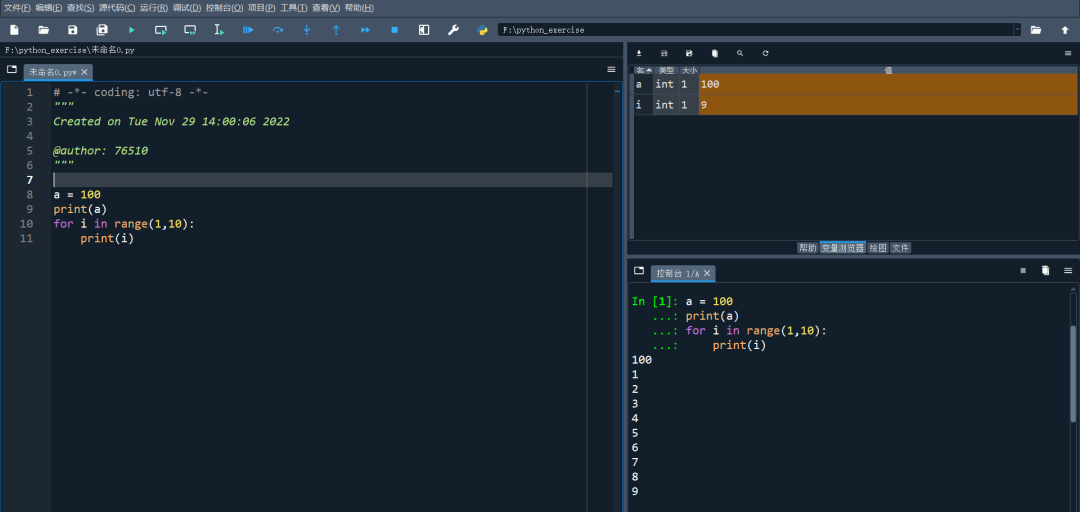Open the 运行(R) menu
Screen dimensions: 1080x512
click(154, 8)
